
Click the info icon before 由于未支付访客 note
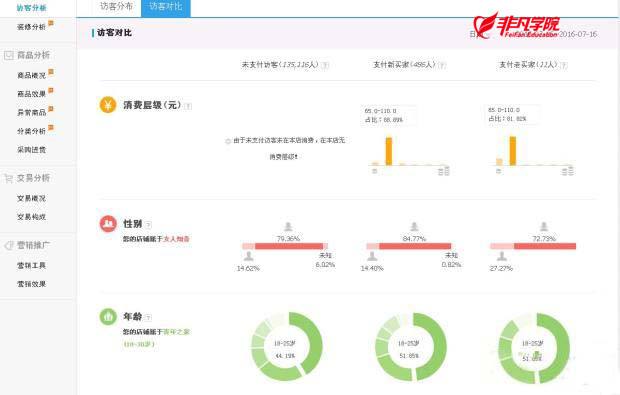coord(228,141)
